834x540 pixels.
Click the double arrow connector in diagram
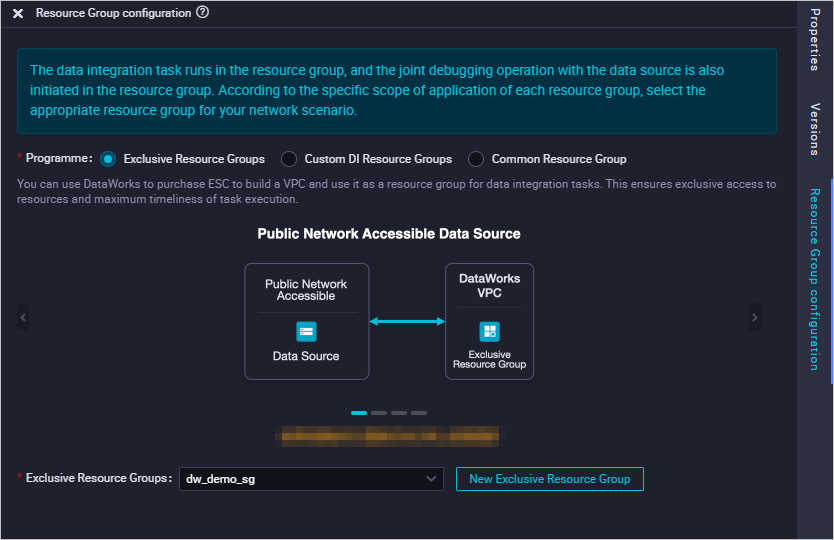407,321
